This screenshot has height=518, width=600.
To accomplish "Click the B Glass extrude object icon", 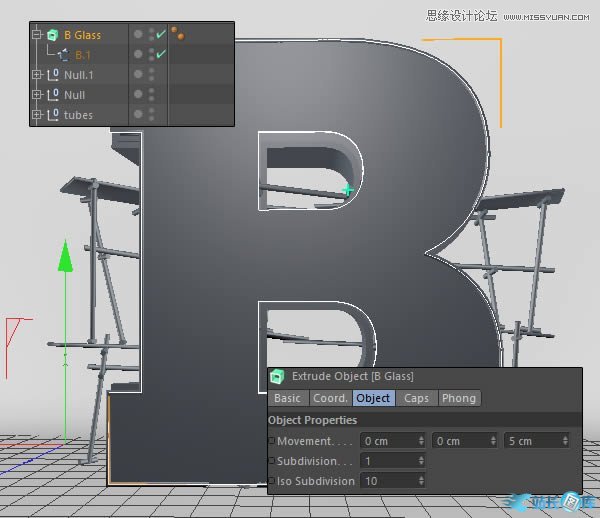I will point(53,35).
